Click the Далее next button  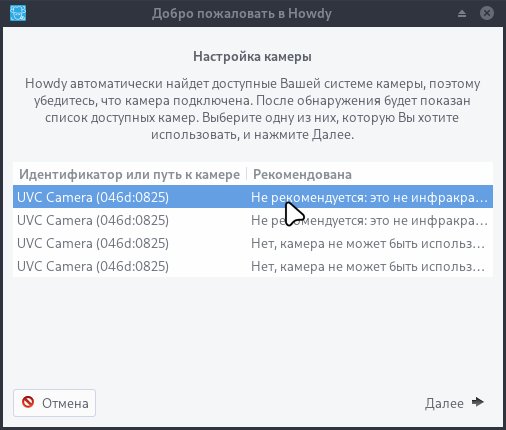coord(455,403)
